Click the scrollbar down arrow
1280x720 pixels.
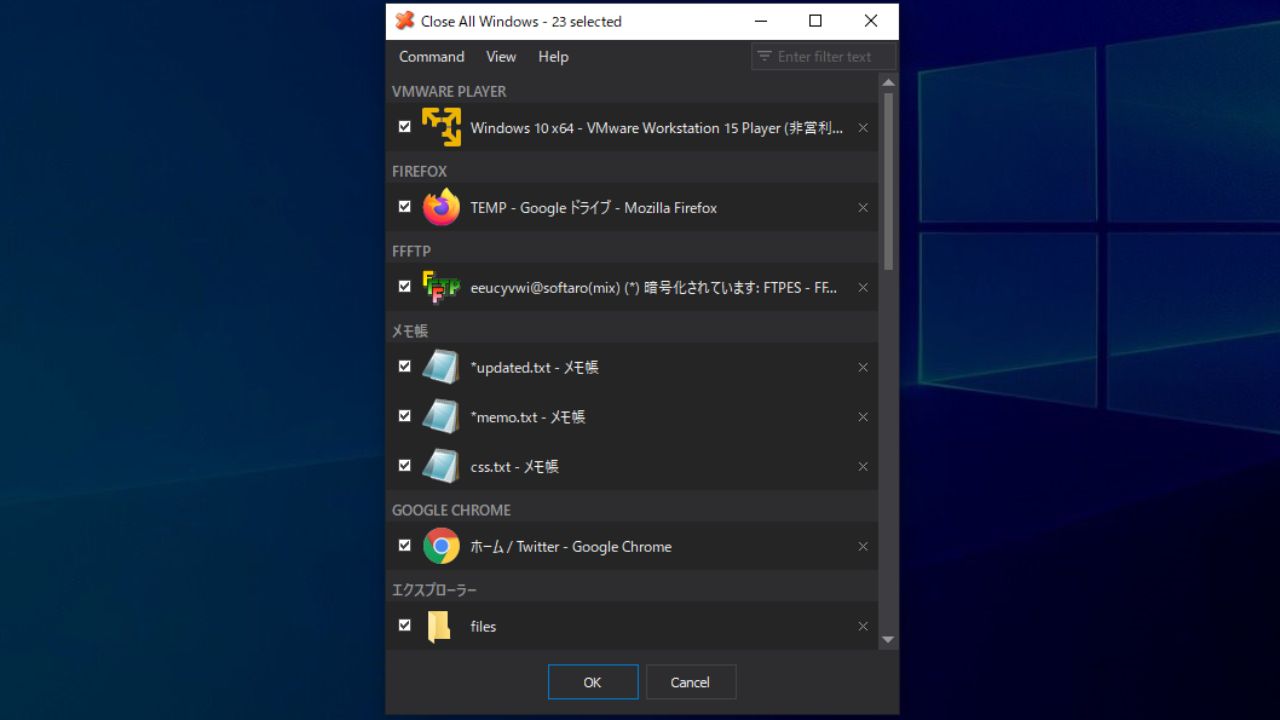[888, 640]
